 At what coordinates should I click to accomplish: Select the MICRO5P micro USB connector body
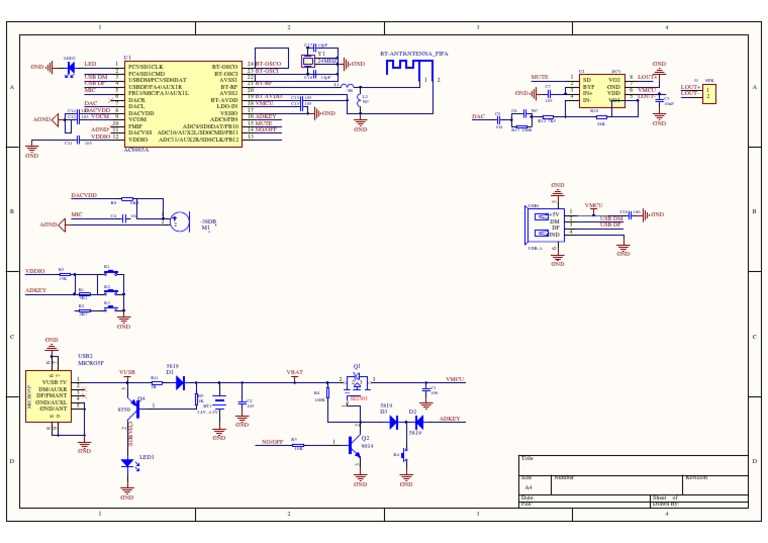(x=48, y=396)
